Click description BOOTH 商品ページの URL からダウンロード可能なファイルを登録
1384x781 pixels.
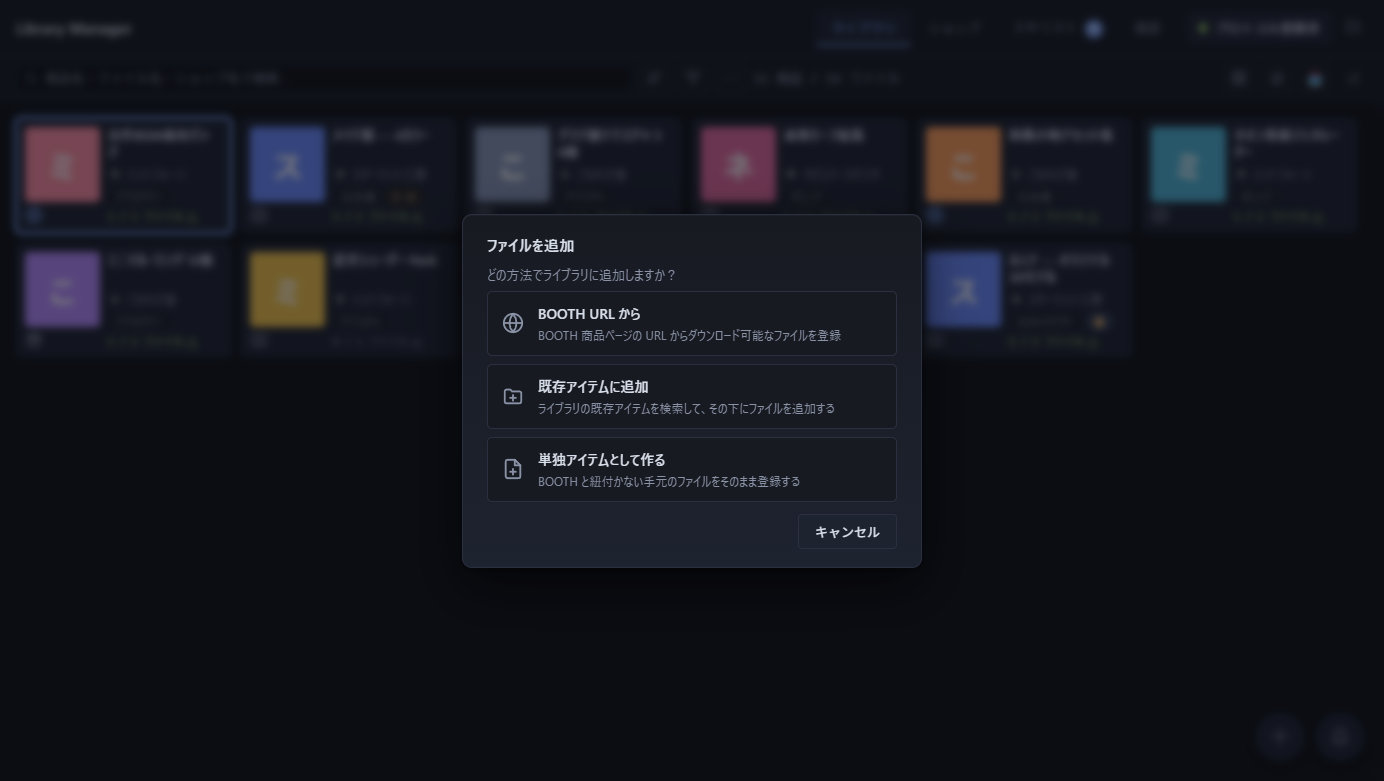[689, 336]
